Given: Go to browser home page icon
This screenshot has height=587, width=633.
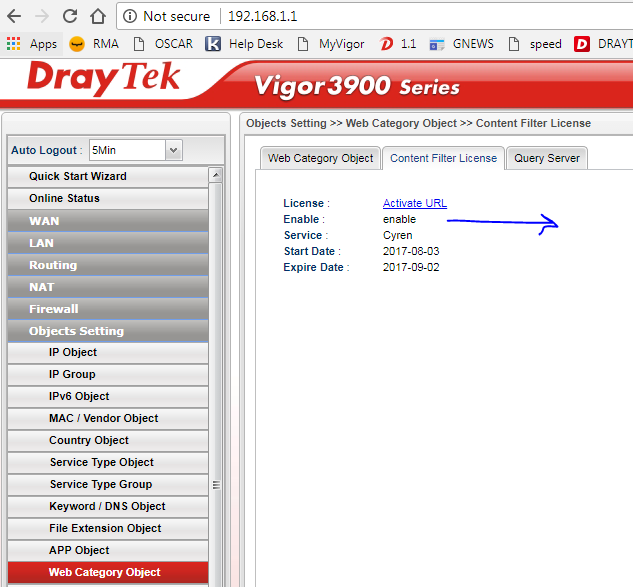Looking at the screenshot, I should pyautogui.click(x=98, y=16).
